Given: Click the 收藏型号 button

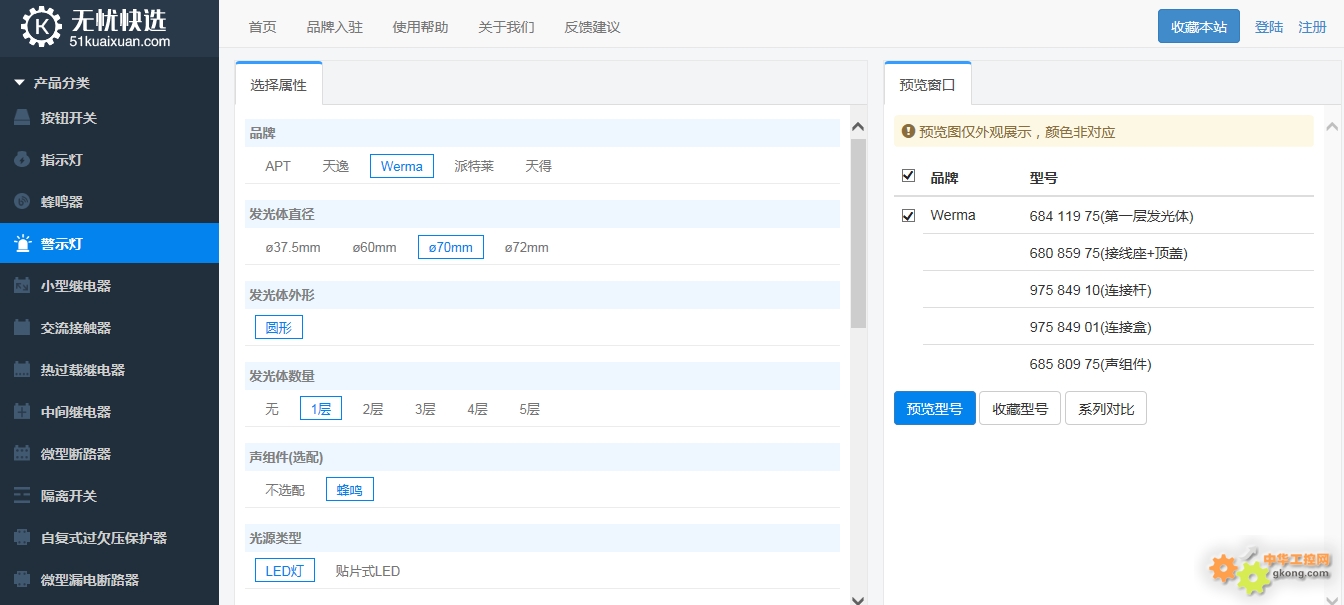Looking at the screenshot, I should click(x=1020, y=408).
